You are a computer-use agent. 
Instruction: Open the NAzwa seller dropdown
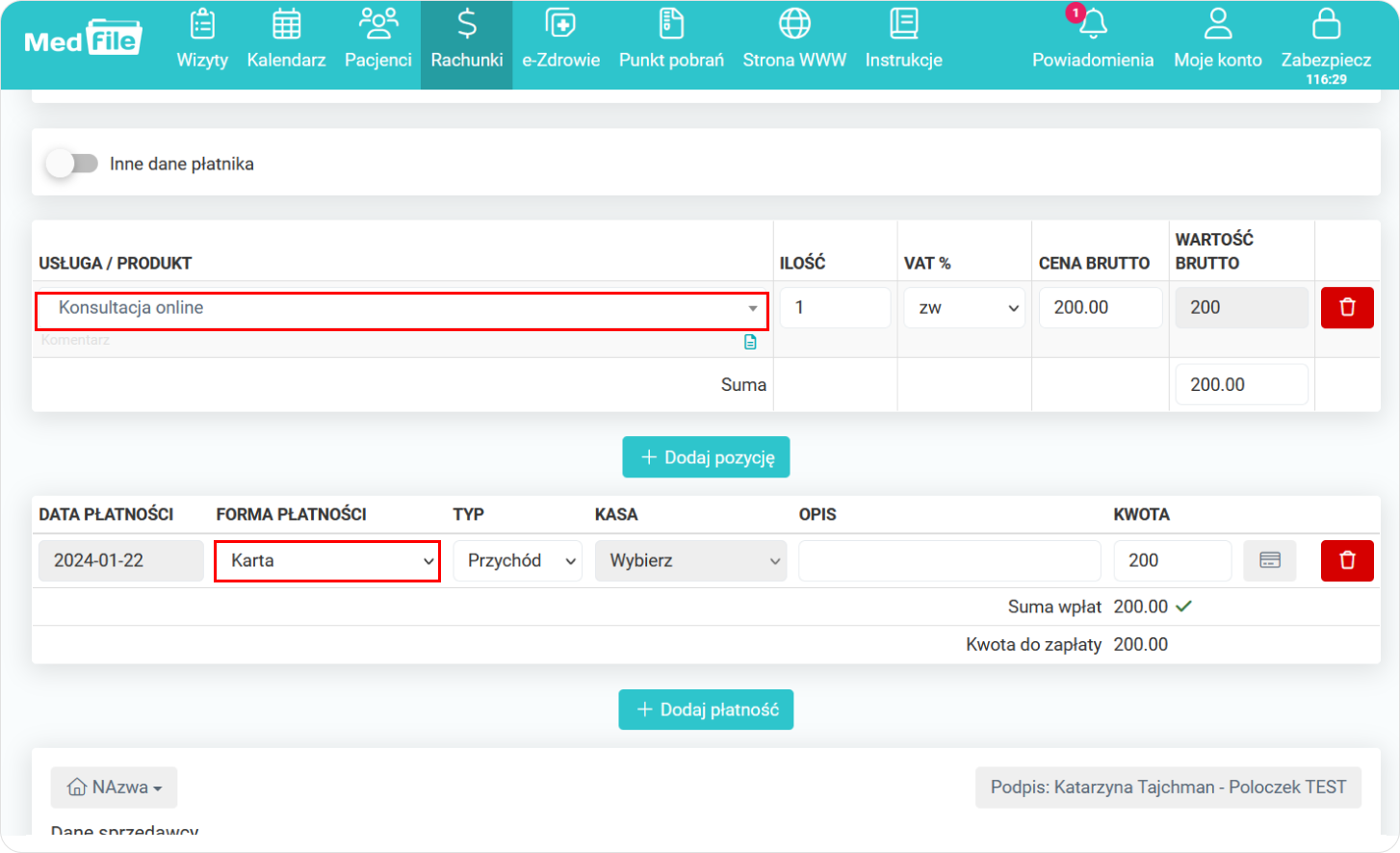coord(114,788)
